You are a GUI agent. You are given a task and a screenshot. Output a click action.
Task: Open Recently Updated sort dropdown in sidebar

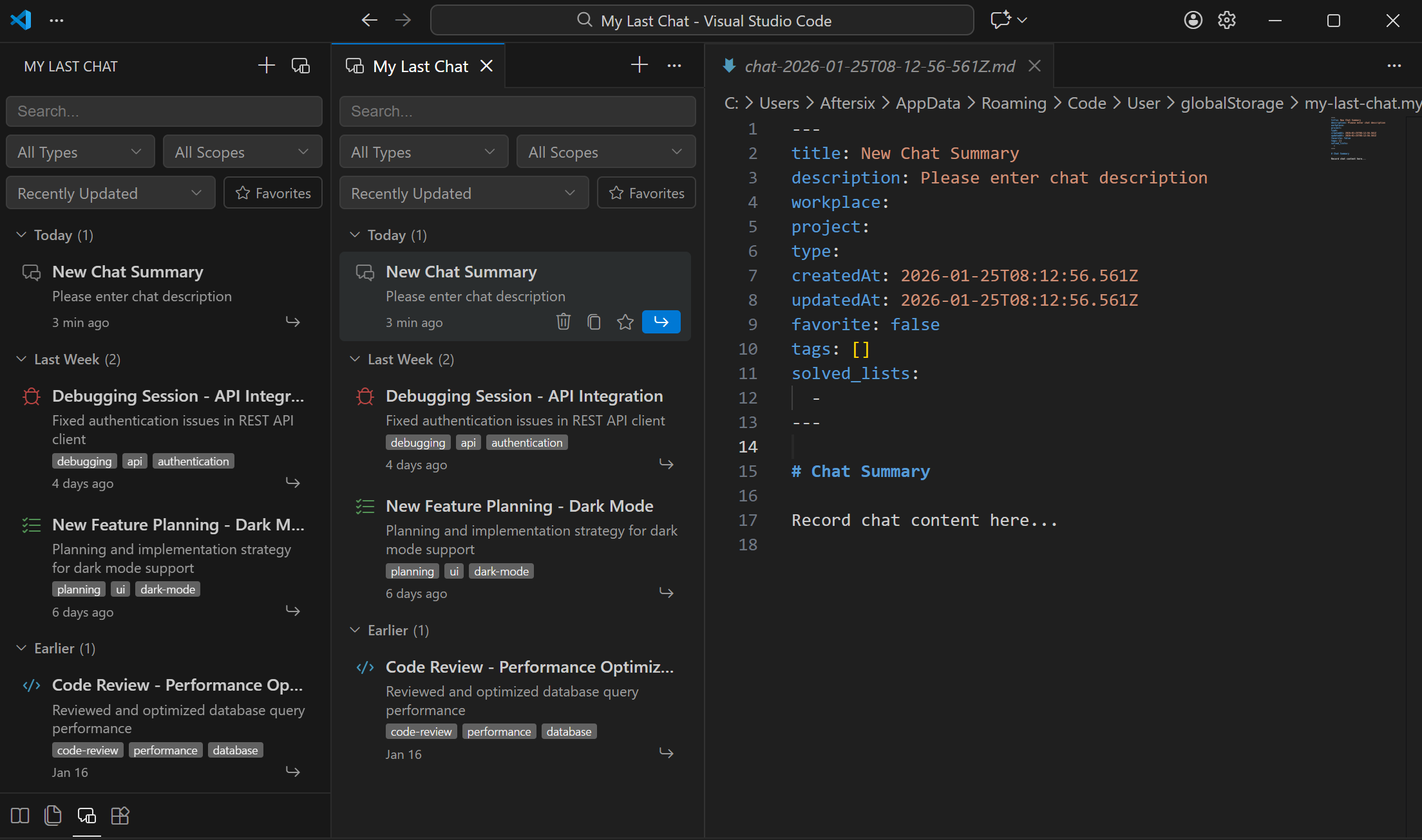point(110,193)
